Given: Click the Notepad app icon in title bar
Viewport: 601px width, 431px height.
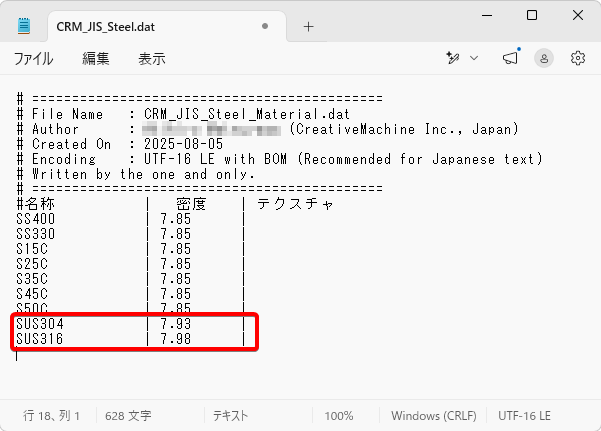Looking at the screenshot, I should [24, 26].
